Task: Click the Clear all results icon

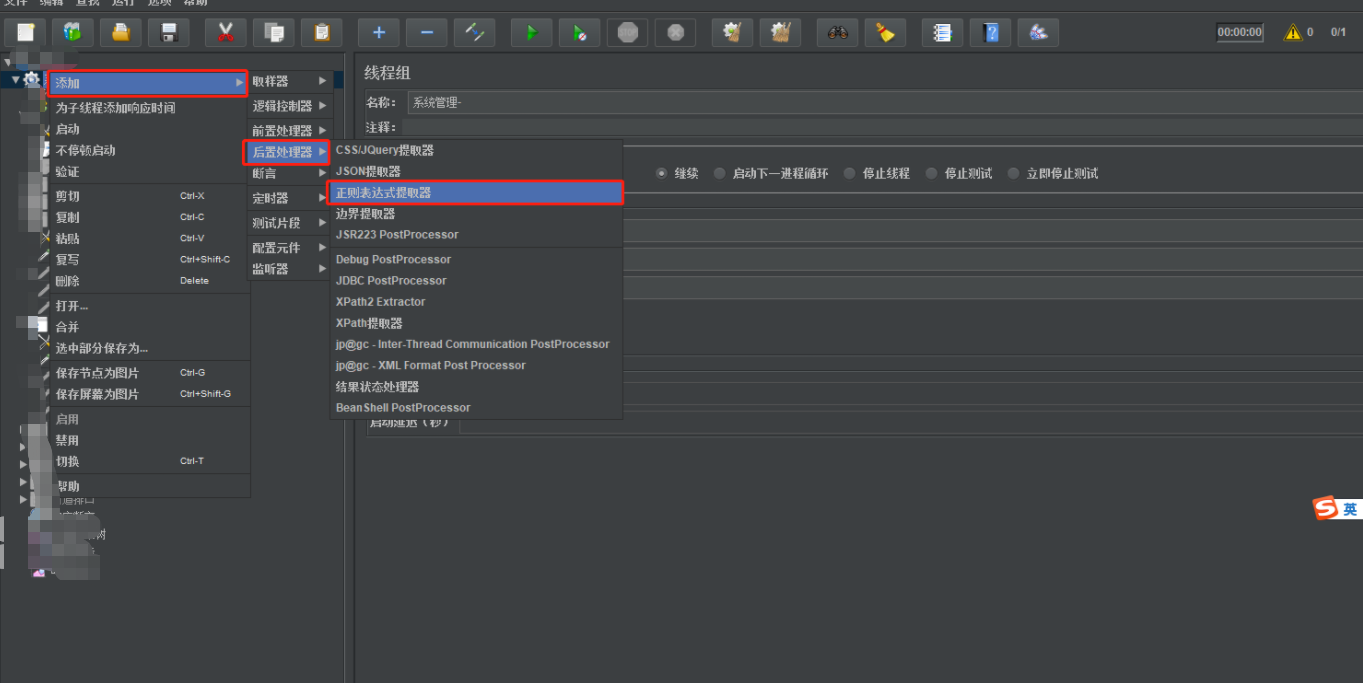Action: coord(781,32)
